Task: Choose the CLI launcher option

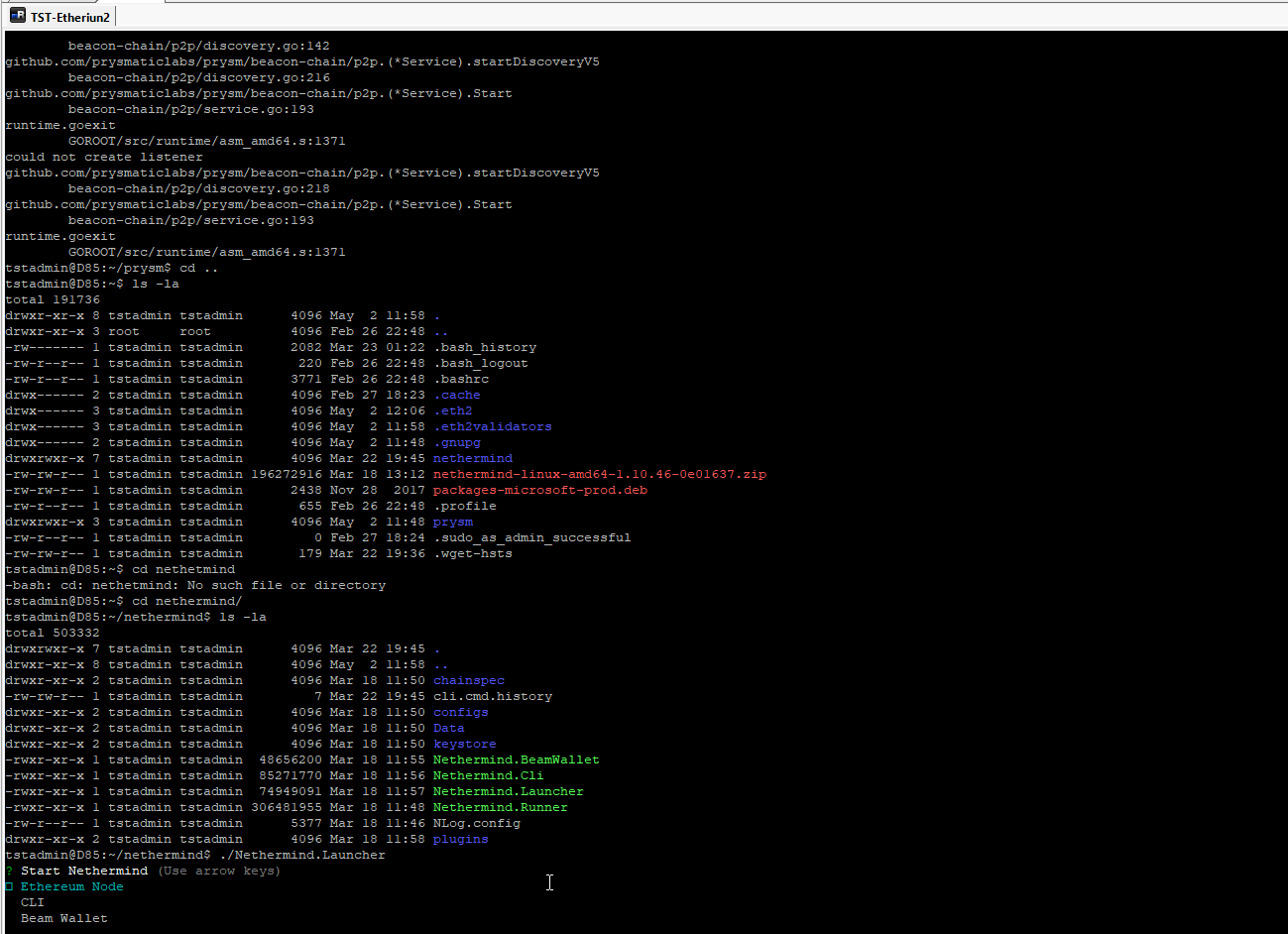Action: point(33,902)
